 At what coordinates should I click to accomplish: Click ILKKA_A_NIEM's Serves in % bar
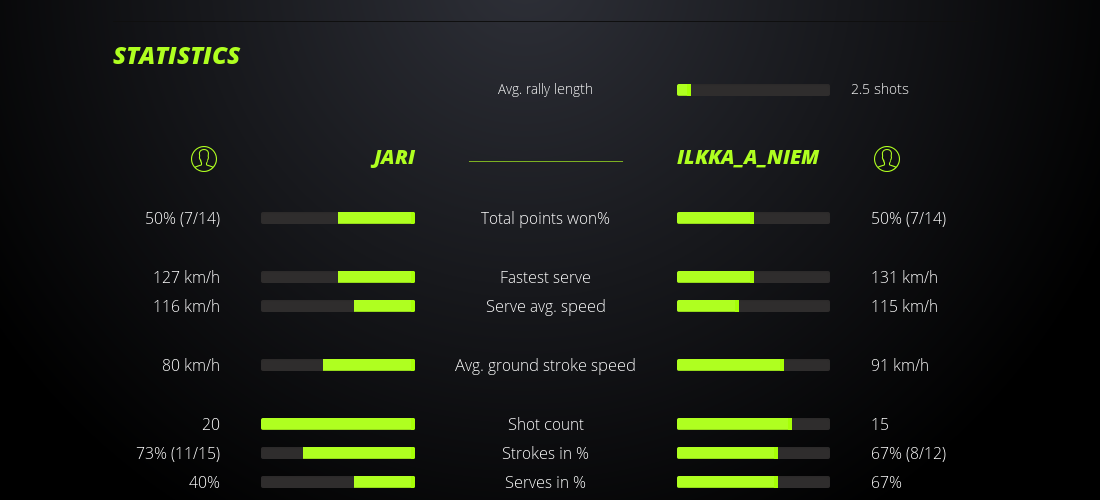(753, 482)
